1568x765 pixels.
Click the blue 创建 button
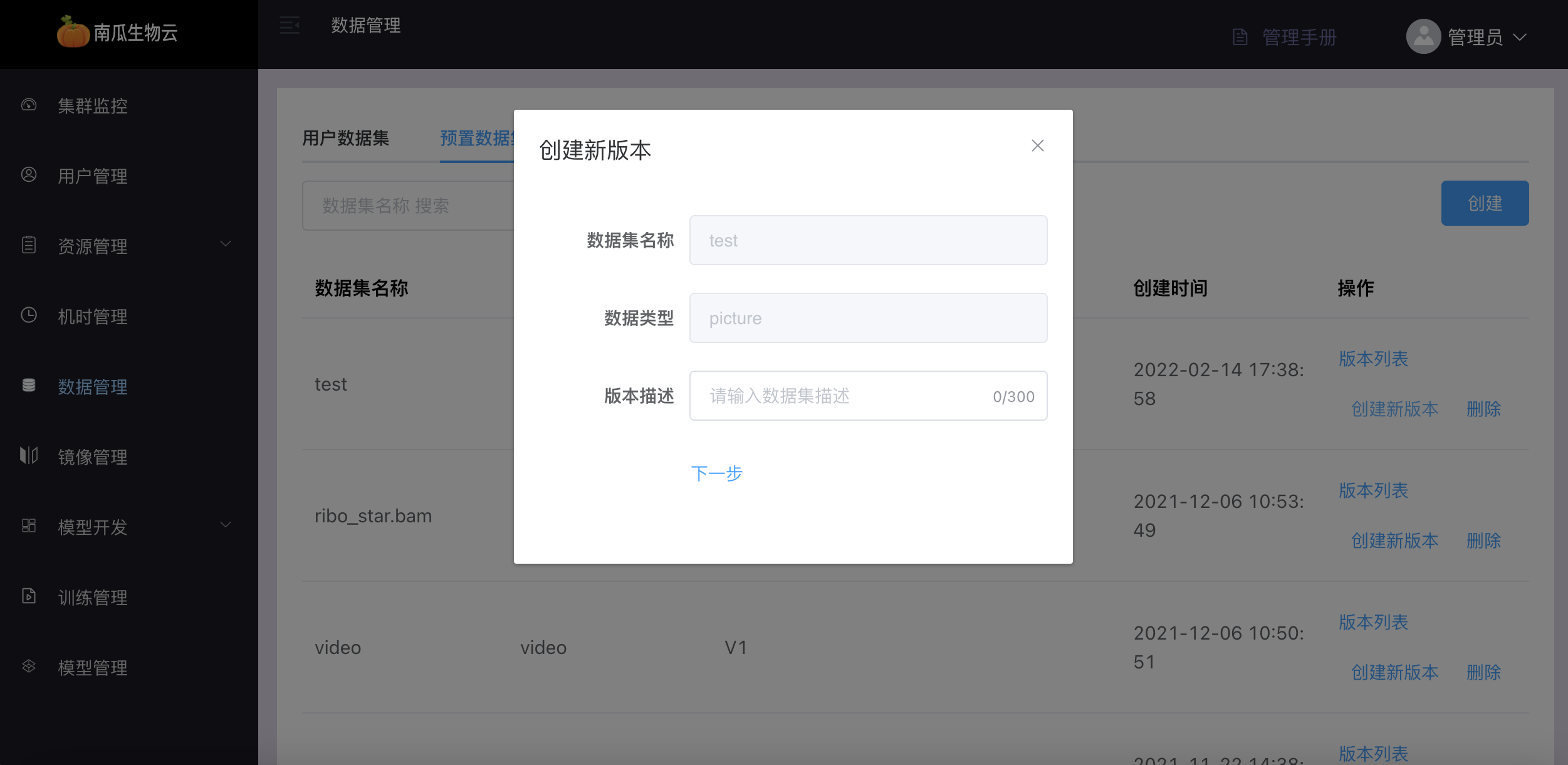tap(1485, 203)
